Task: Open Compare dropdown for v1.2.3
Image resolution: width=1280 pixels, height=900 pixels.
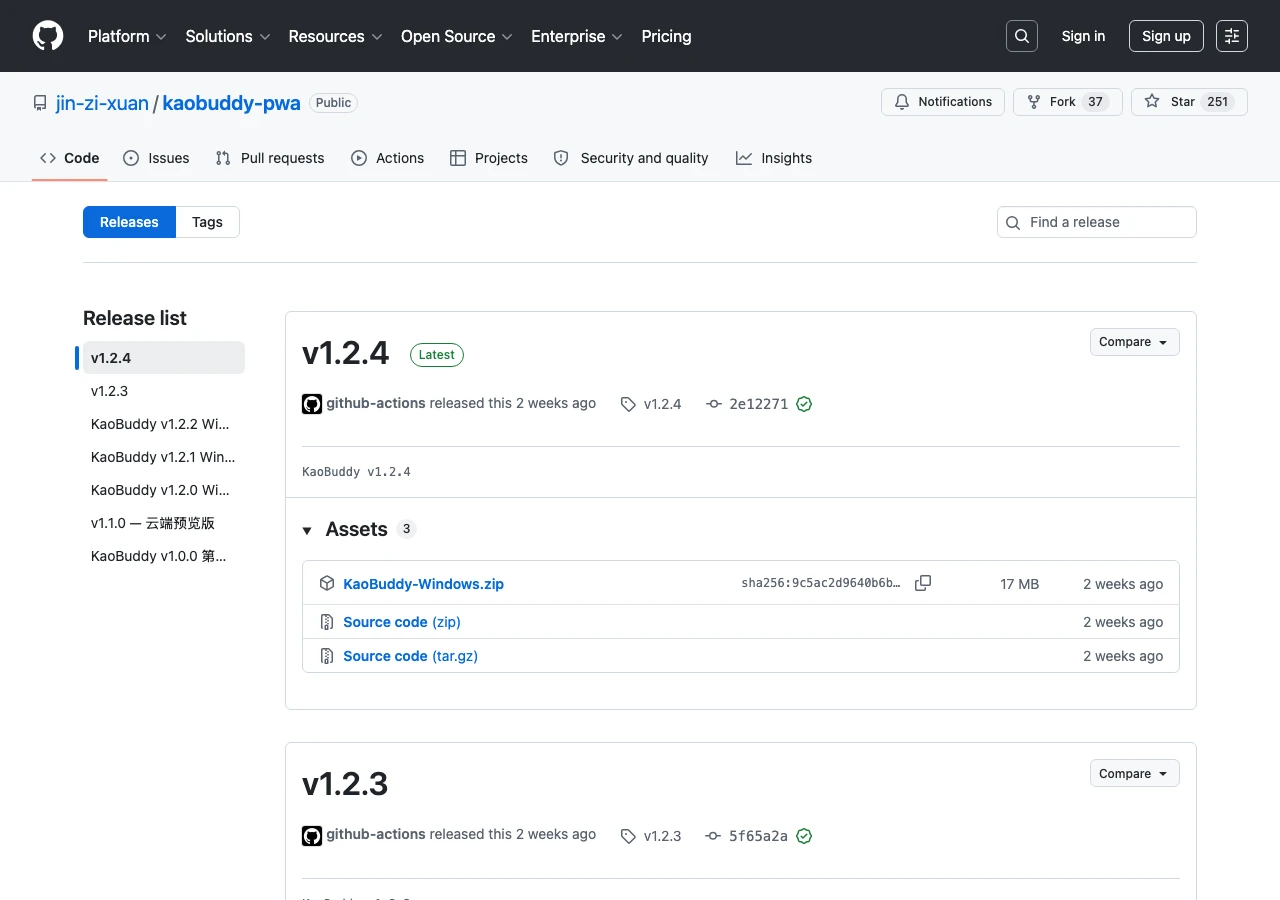Action: click(x=1134, y=774)
